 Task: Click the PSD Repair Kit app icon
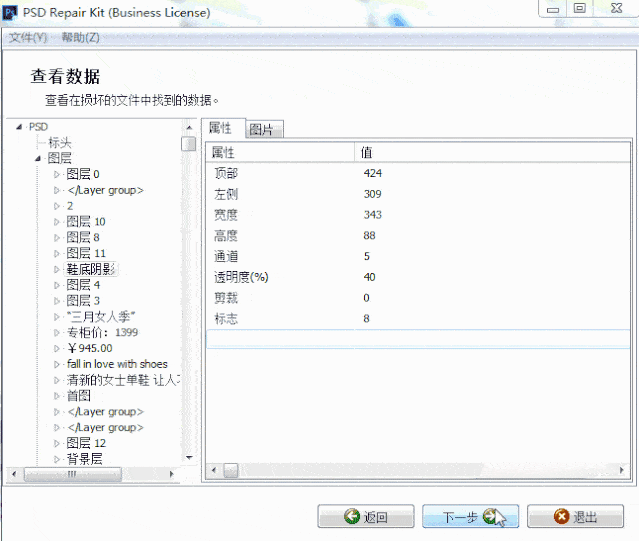coord(9,13)
